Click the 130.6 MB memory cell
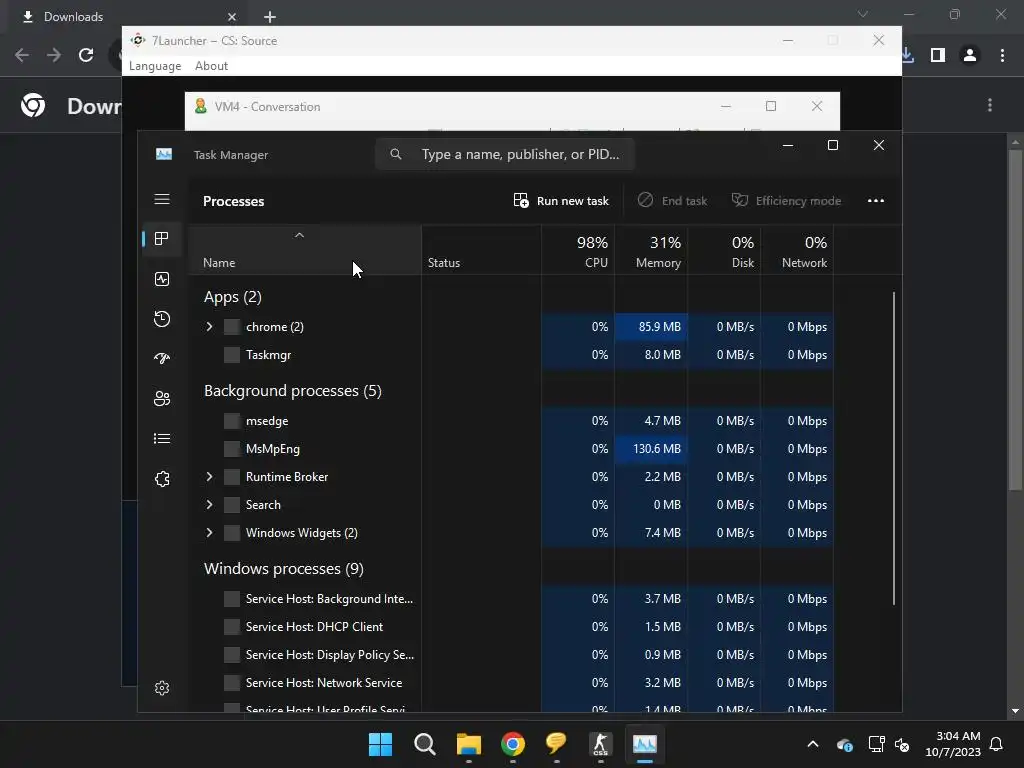Image resolution: width=1024 pixels, height=768 pixels. coord(651,449)
